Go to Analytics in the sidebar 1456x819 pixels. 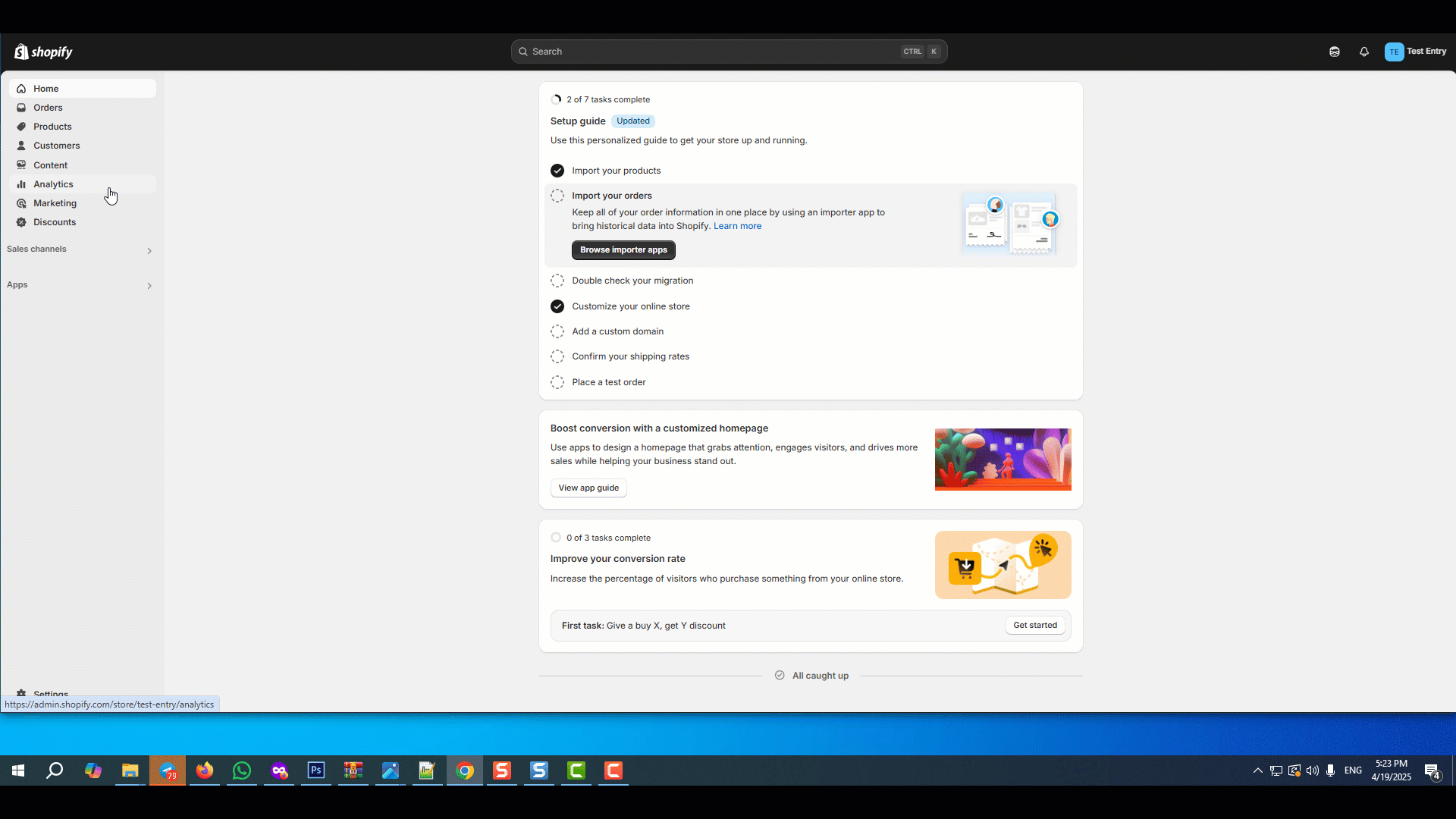click(53, 184)
